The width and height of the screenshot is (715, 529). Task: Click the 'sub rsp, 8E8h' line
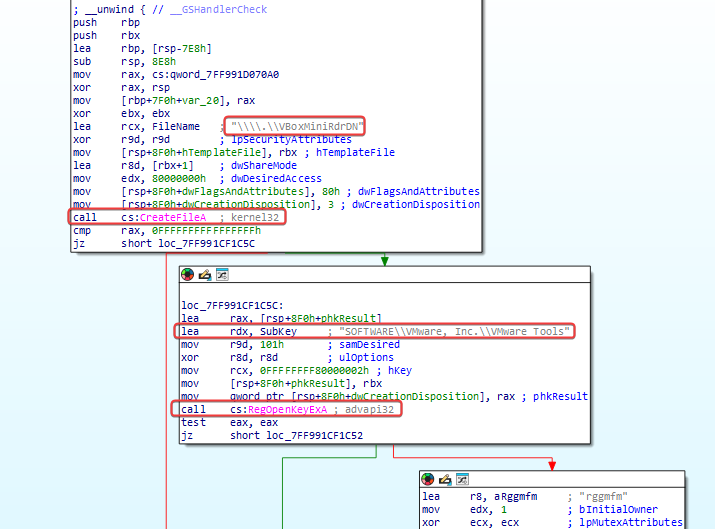pyautogui.click(x=124, y=61)
